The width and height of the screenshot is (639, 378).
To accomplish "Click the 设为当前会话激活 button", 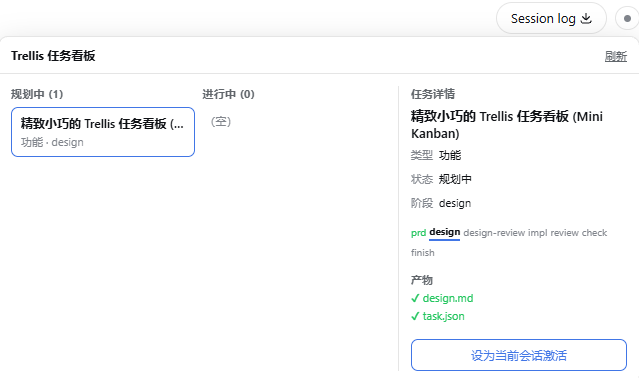I will click(x=518, y=355).
